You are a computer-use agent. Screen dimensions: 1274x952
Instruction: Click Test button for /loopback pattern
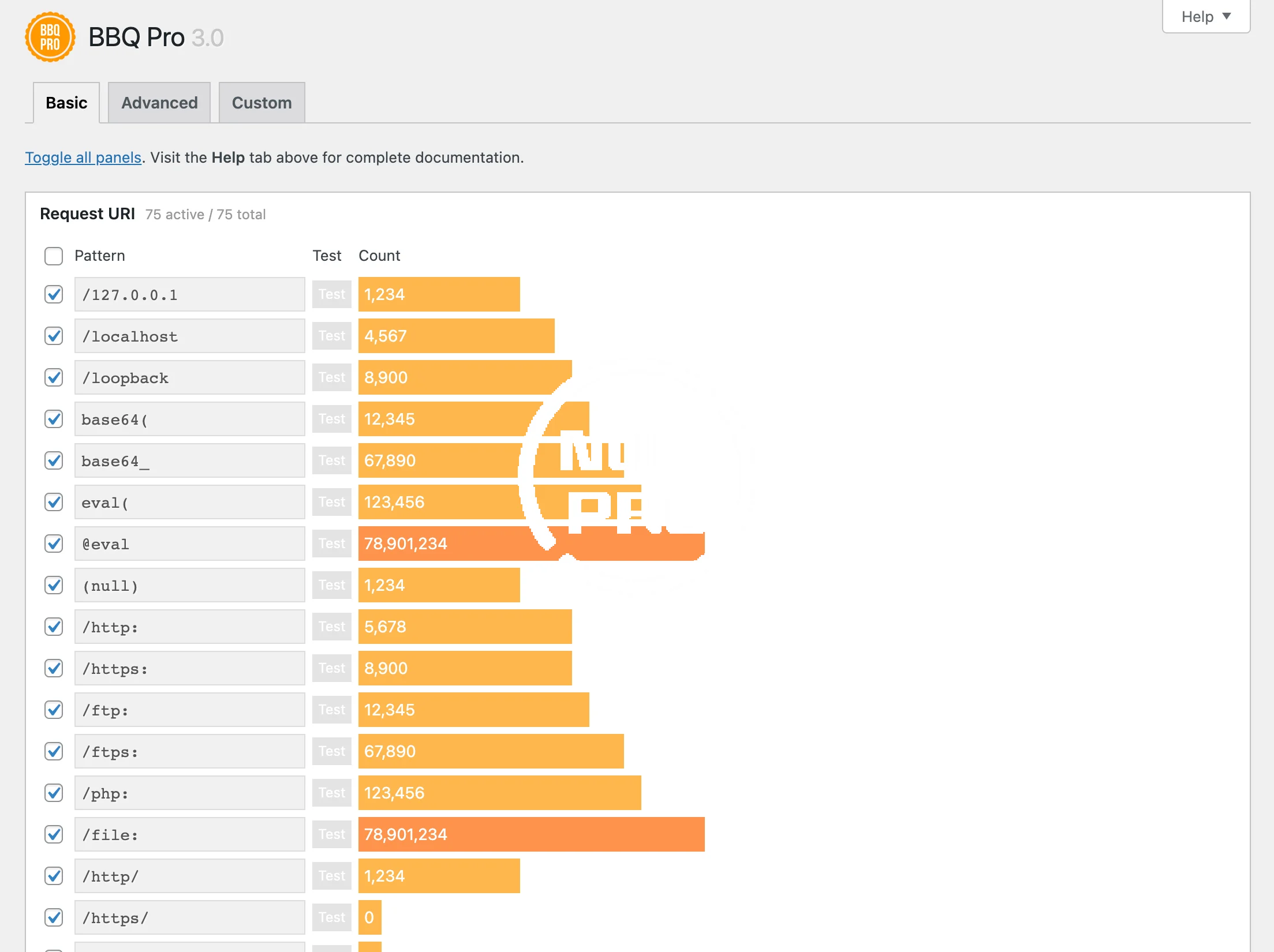click(x=331, y=377)
